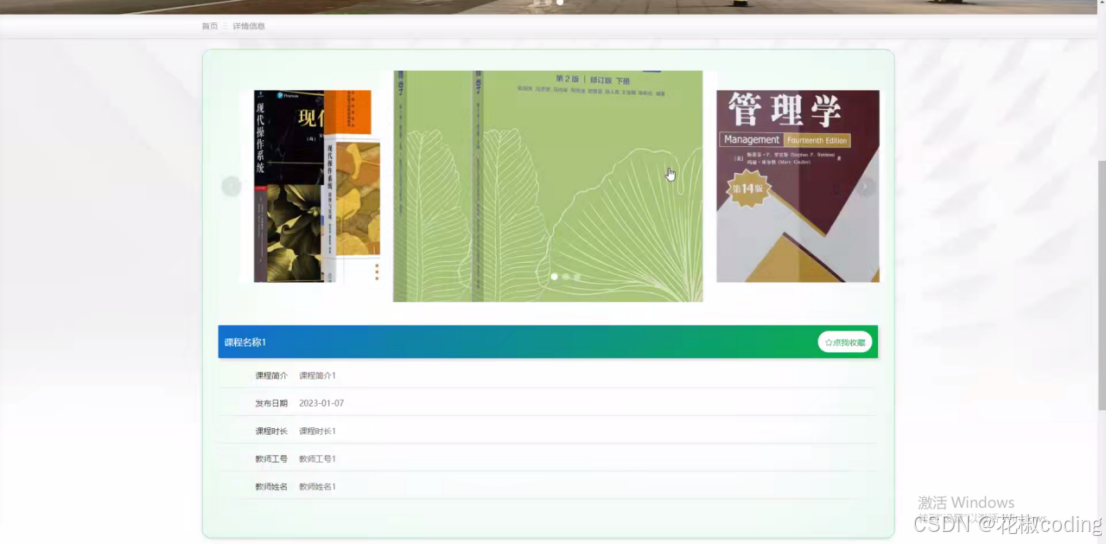Open the green center book cover image
The height and width of the screenshot is (544, 1106).
(548, 186)
